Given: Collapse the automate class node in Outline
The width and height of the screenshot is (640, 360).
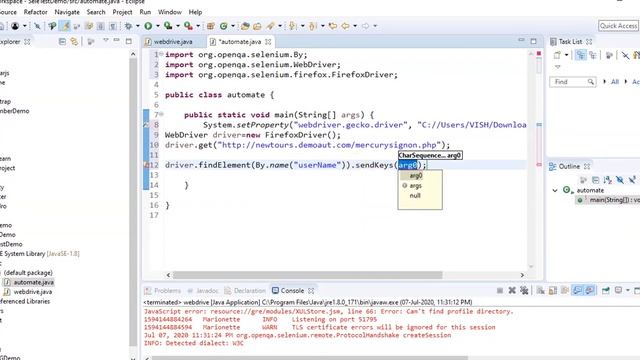Looking at the screenshot, I should 555,190.
